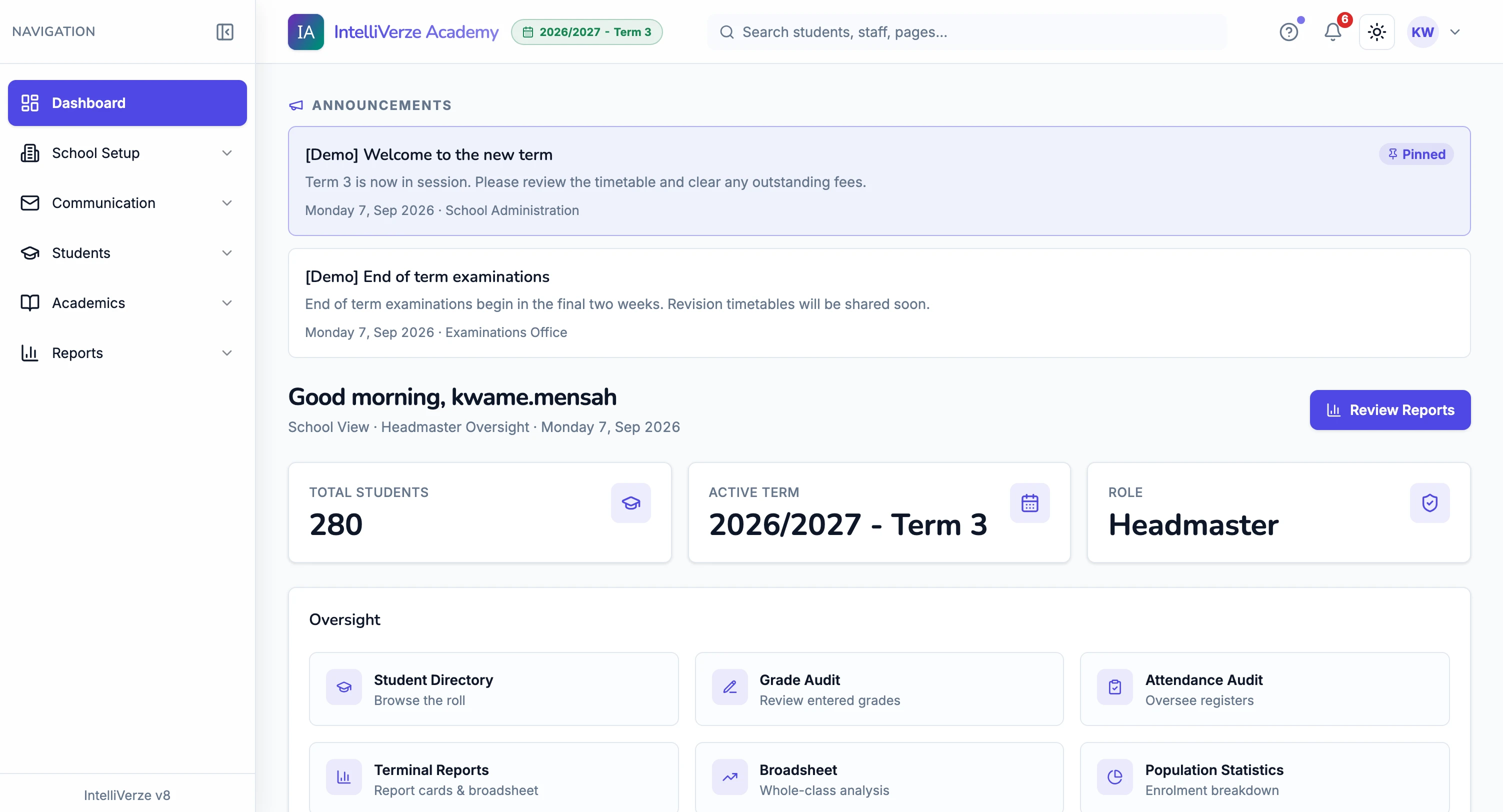
Task: Focus the search students, staff, pages field
Action: (967, 32)
